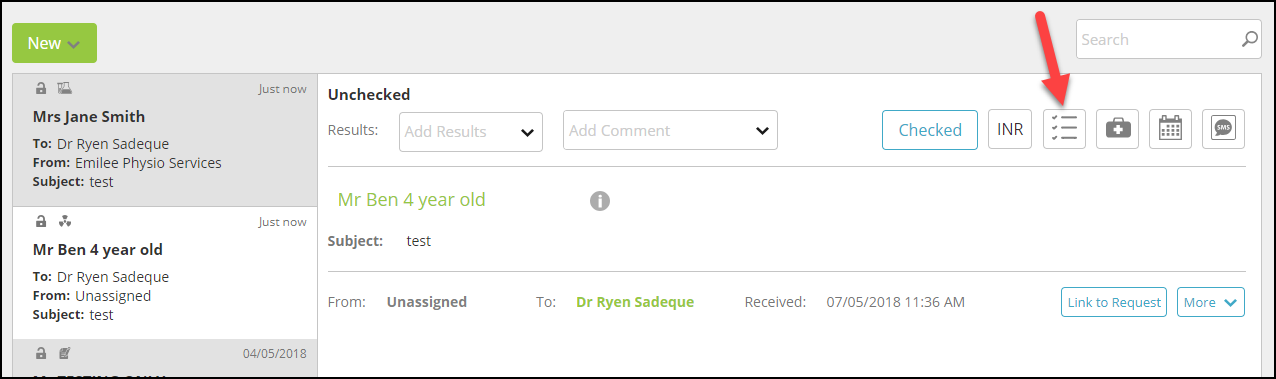Expand the Add Results dropdown
The image size is (1276, 379).
point(470,131)
